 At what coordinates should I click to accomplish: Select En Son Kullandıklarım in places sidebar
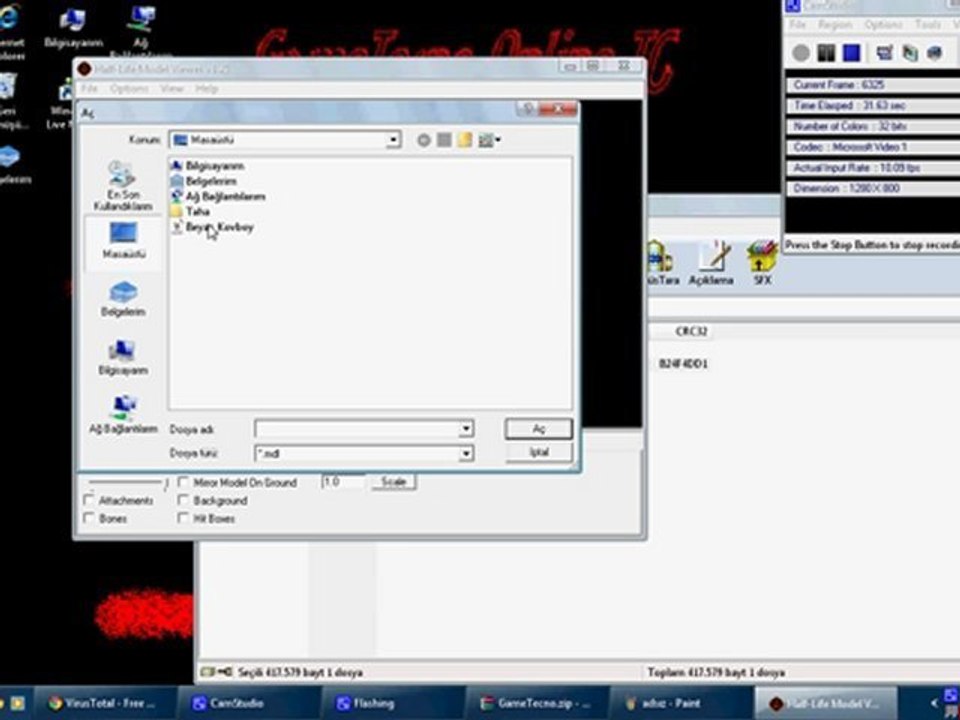123,186
